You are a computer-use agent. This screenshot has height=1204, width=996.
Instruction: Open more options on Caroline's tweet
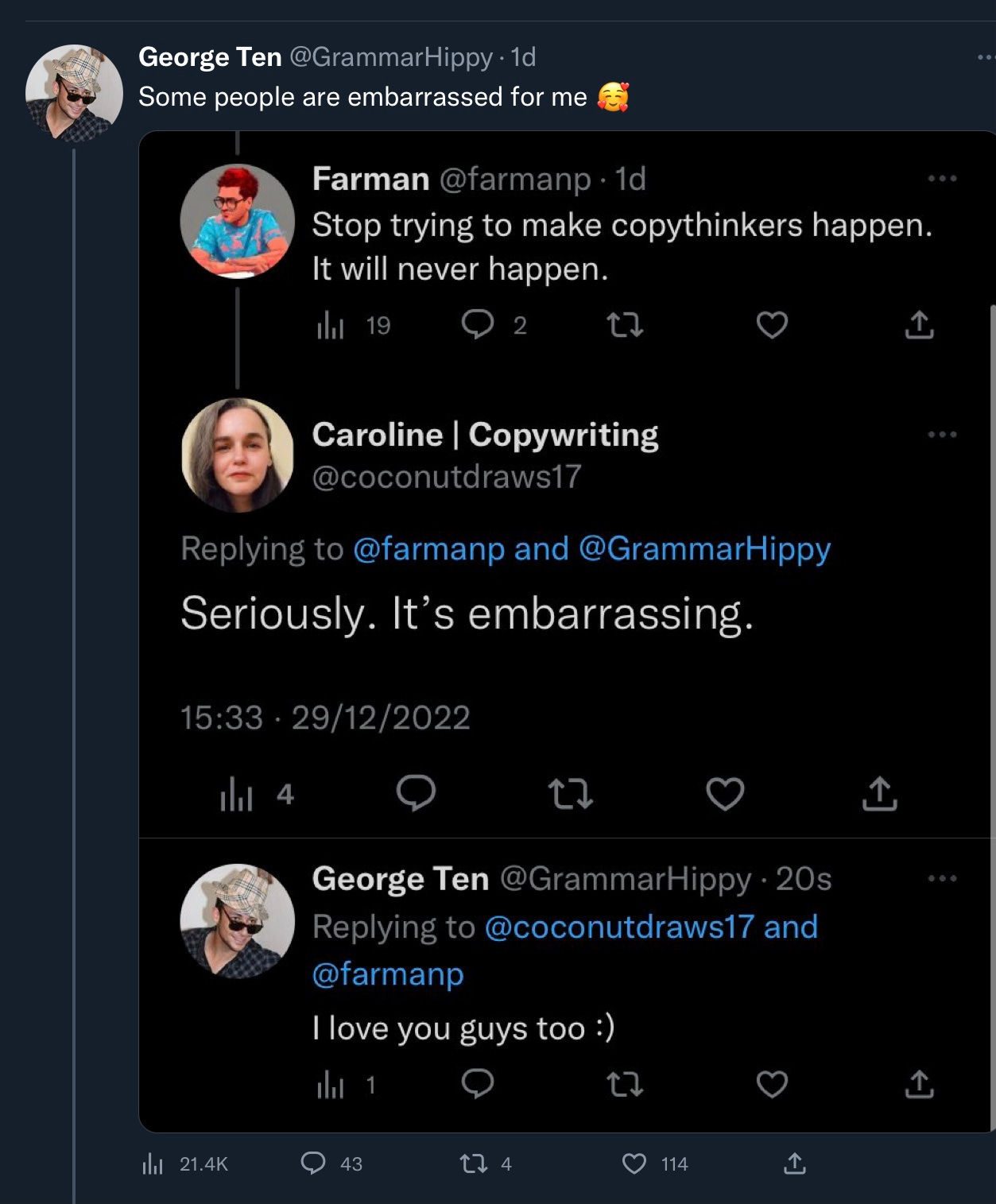[x=942, y=435]
